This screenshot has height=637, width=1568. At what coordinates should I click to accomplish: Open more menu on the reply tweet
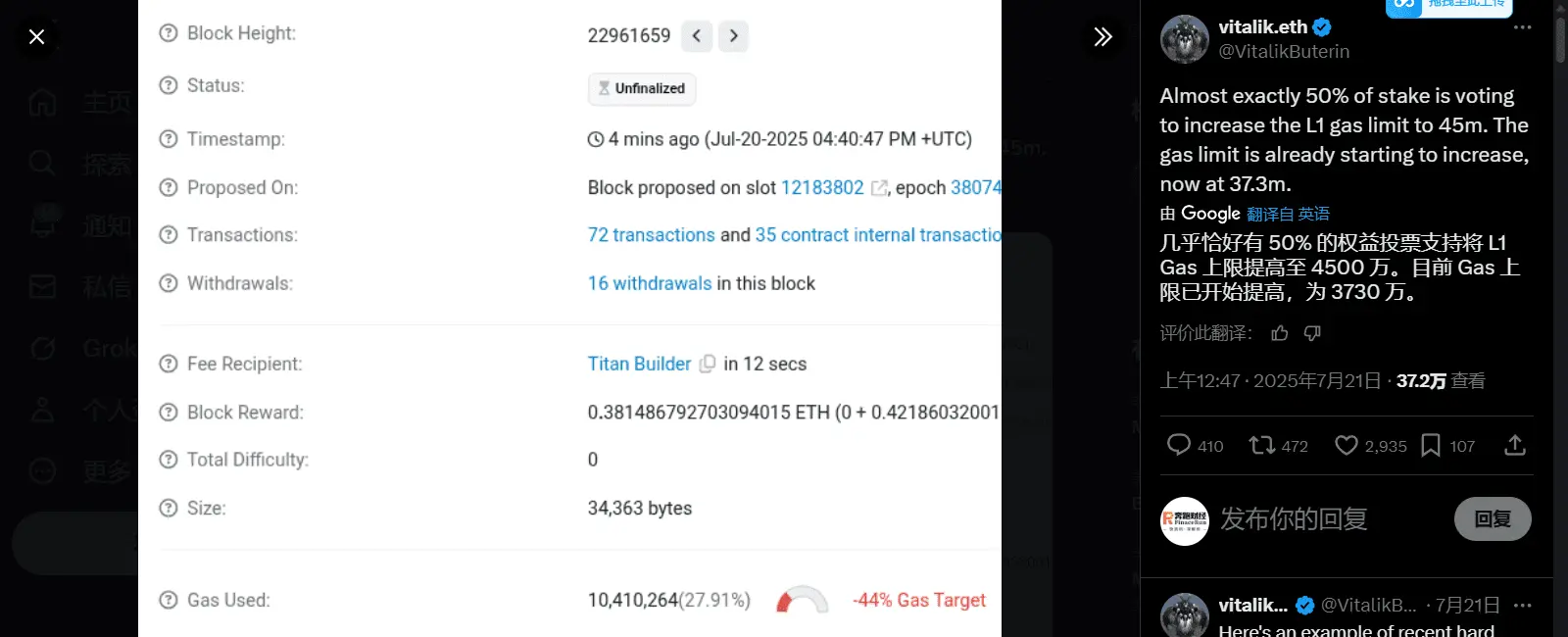(x=1522, y=605)
